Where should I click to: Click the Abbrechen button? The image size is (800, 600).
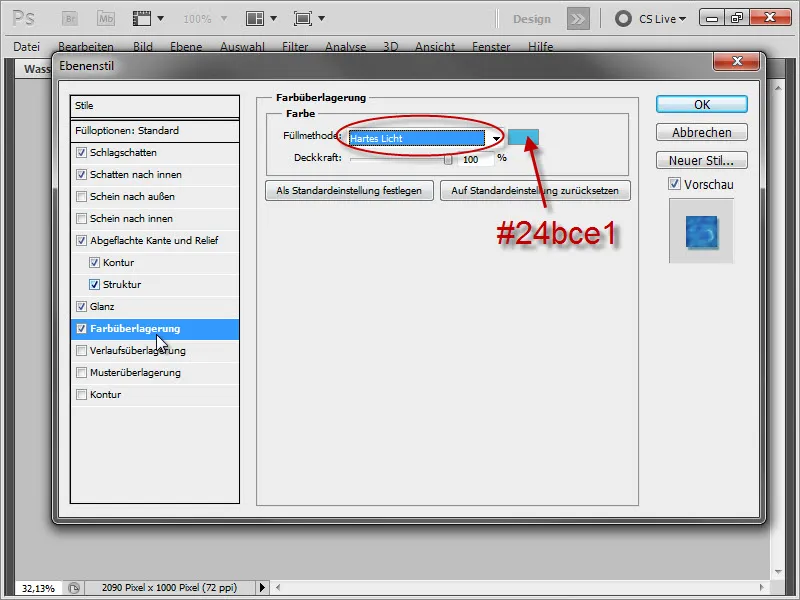702,132
